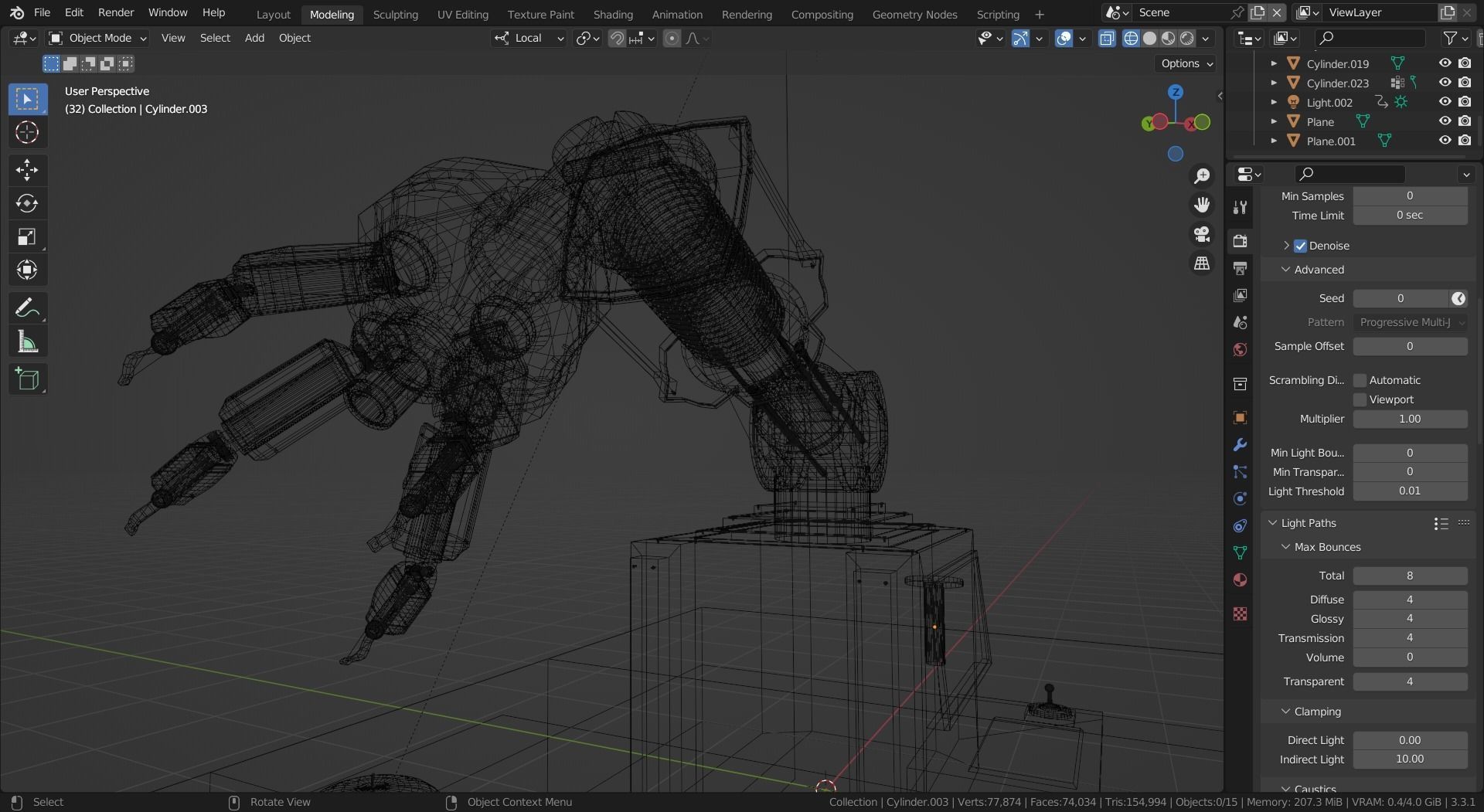
Task: Toggle X-Ray display button
Action: pyautogui.click(x=1107, y=39)
